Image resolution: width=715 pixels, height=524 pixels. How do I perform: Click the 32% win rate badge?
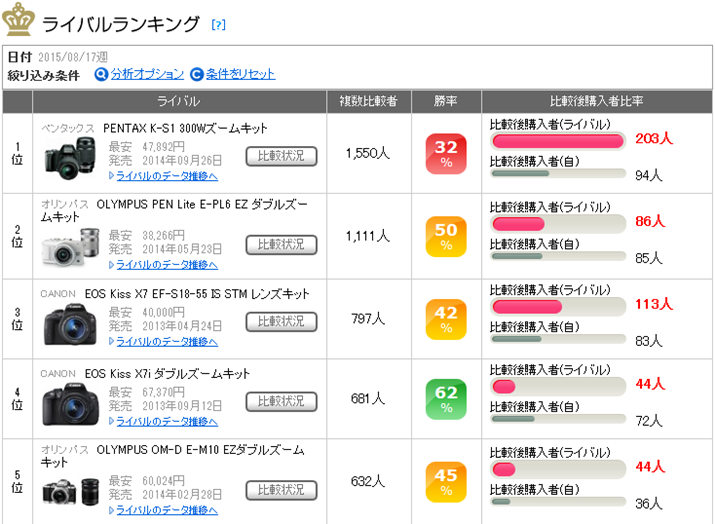pos(446,154)
